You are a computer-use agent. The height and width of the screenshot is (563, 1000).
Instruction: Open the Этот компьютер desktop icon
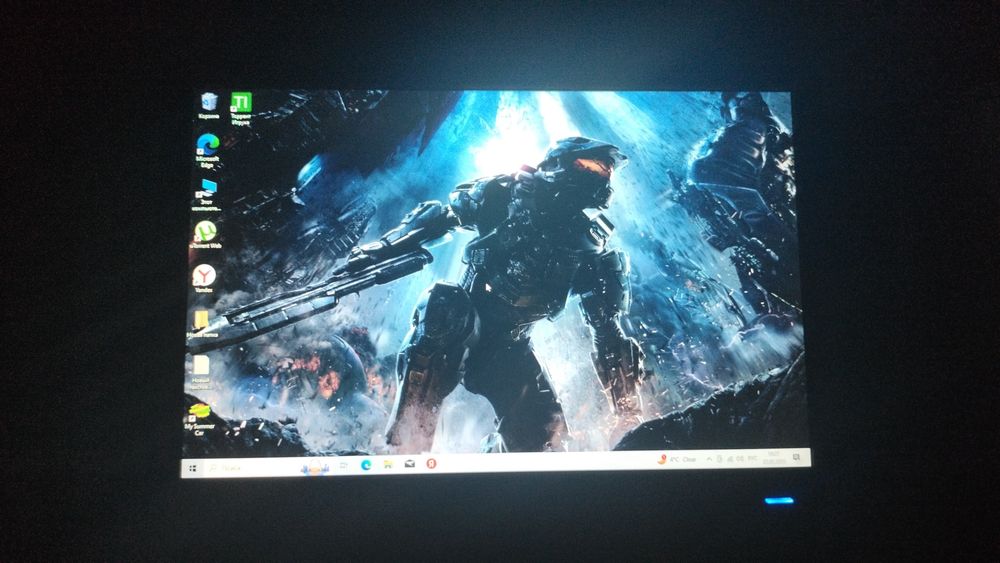(x=207, y=194)
